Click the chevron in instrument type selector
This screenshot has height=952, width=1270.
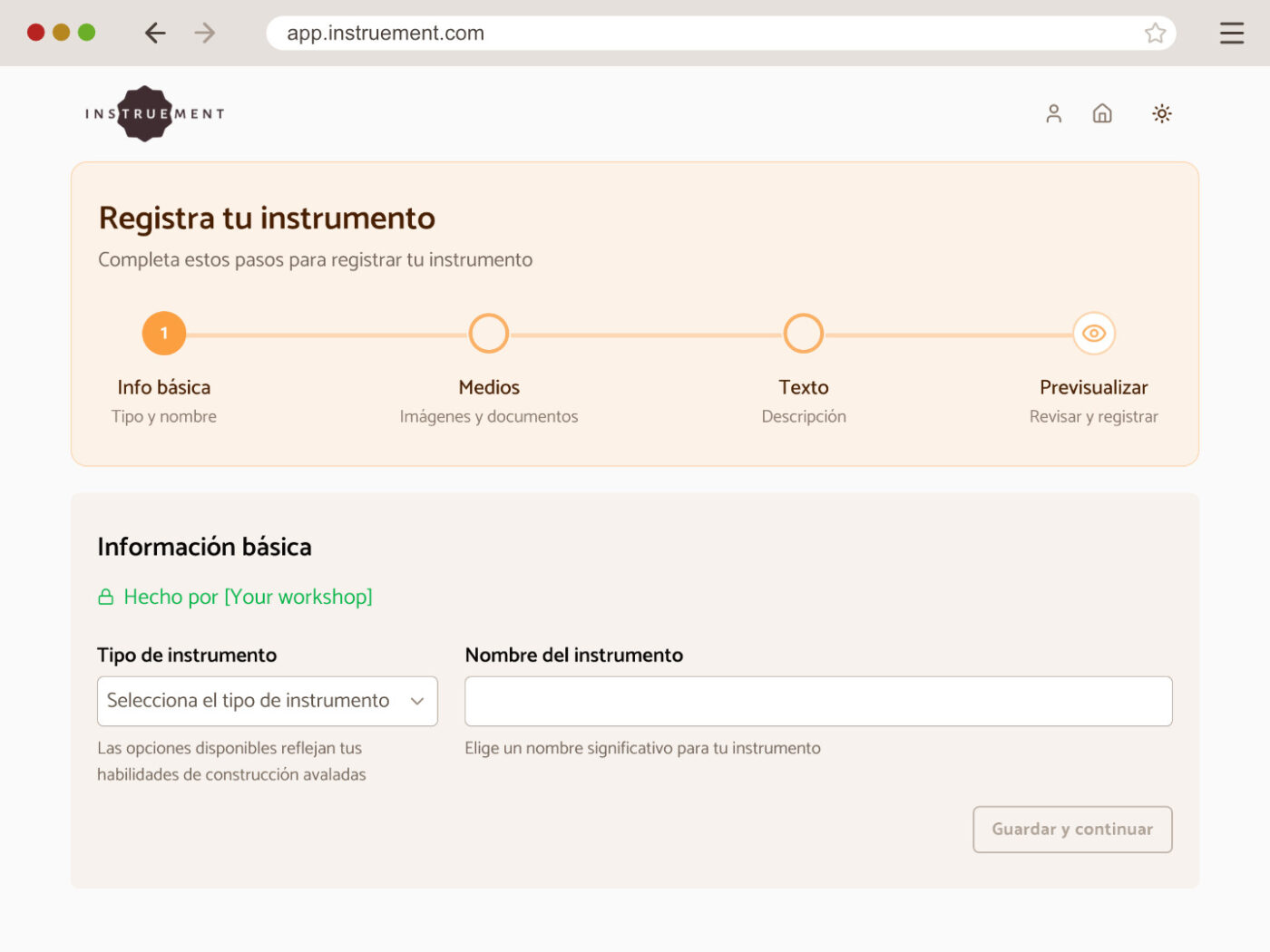417,701
